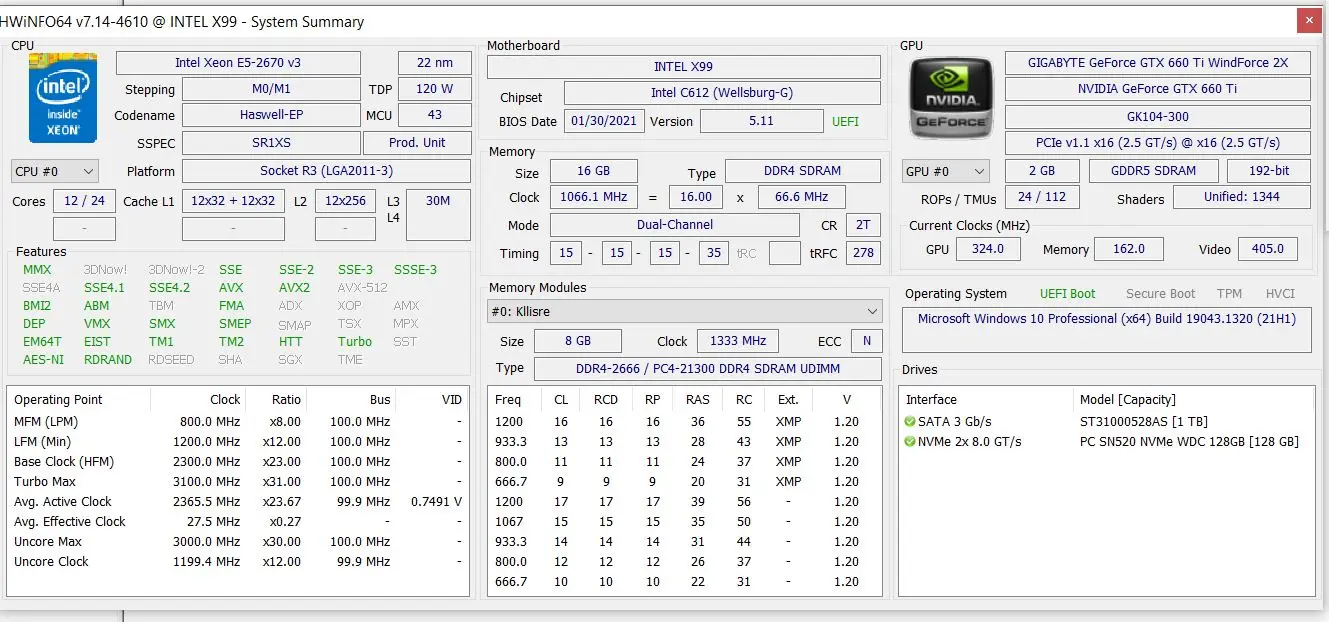Image resolution: width=1329 pixels, height=622 pixels.
Task: Click the Turbo feature label
Action: 354,342
